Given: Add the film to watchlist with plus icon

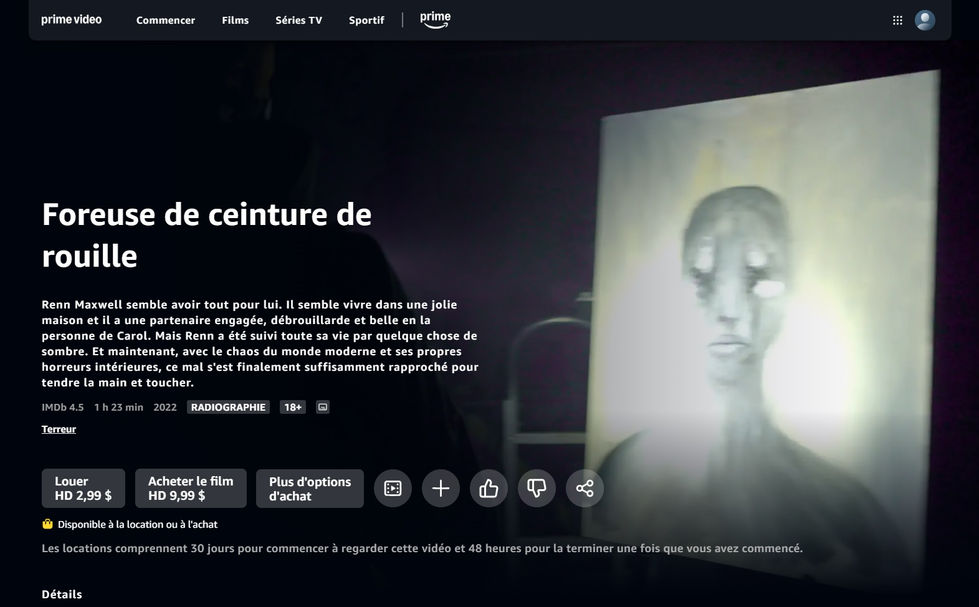Looking at the screenshot, I should pyautogui.click(x=441, y=488).
